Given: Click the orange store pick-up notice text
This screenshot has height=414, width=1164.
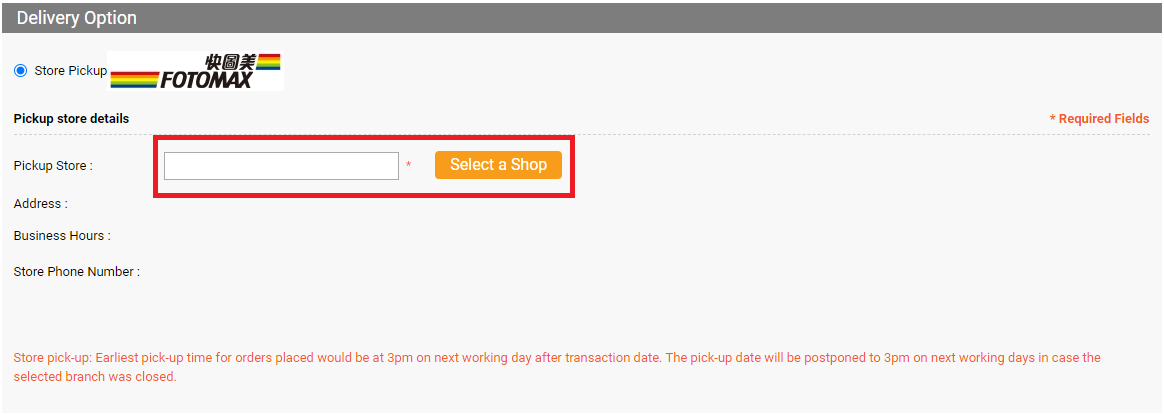Looking at the screenshot, I should pyautogui.click(x=557, y=367).
